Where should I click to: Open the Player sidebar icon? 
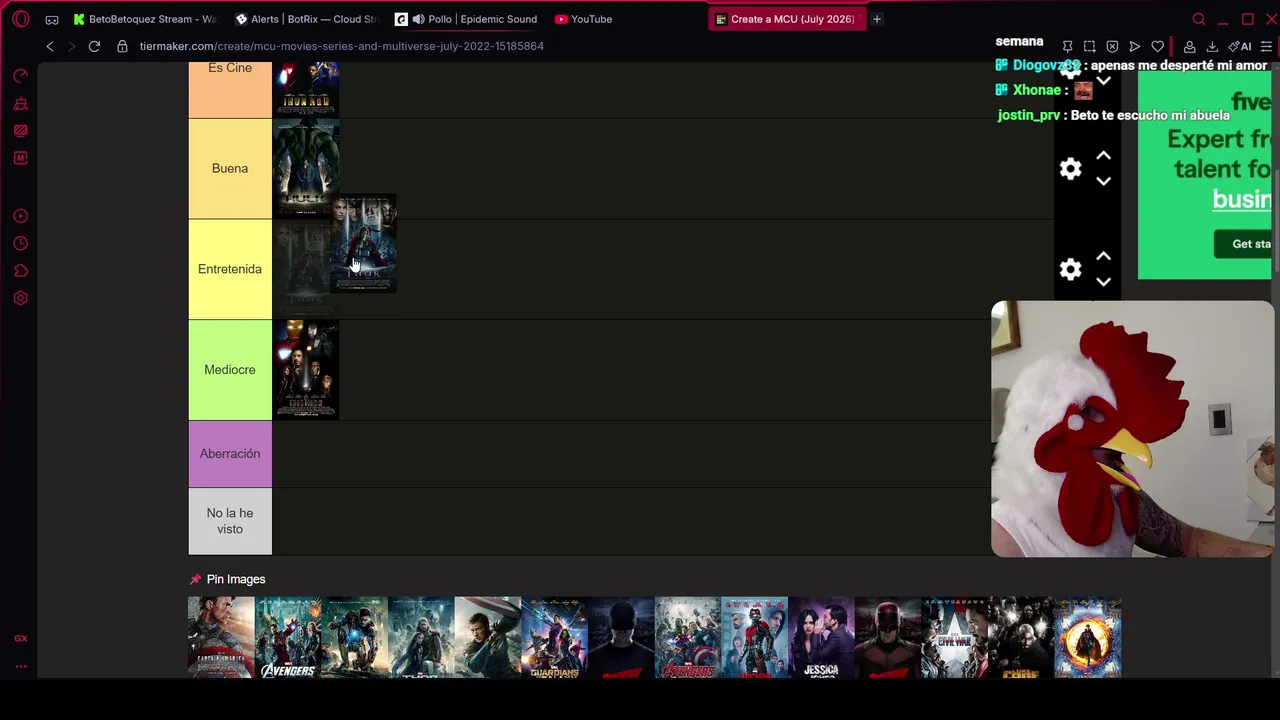[21, 216]
